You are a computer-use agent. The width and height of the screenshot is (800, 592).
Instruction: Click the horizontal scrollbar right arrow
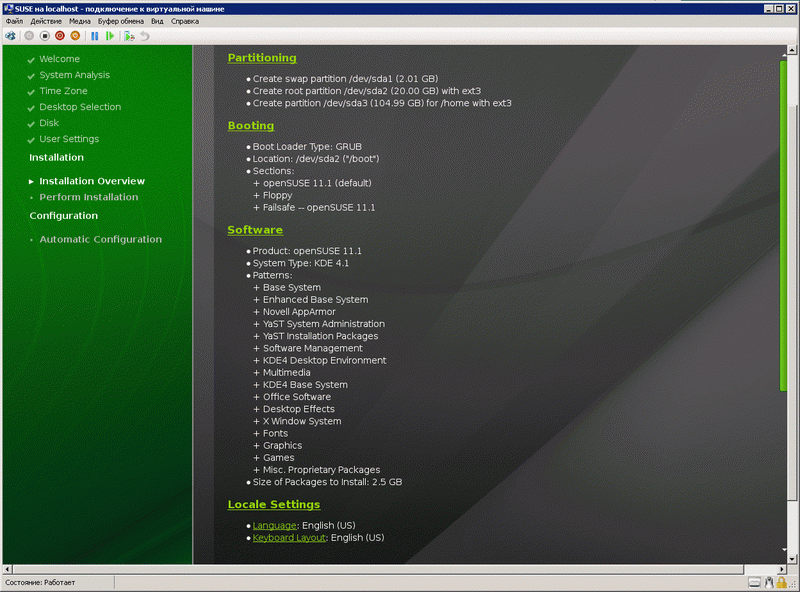point(782,569)
